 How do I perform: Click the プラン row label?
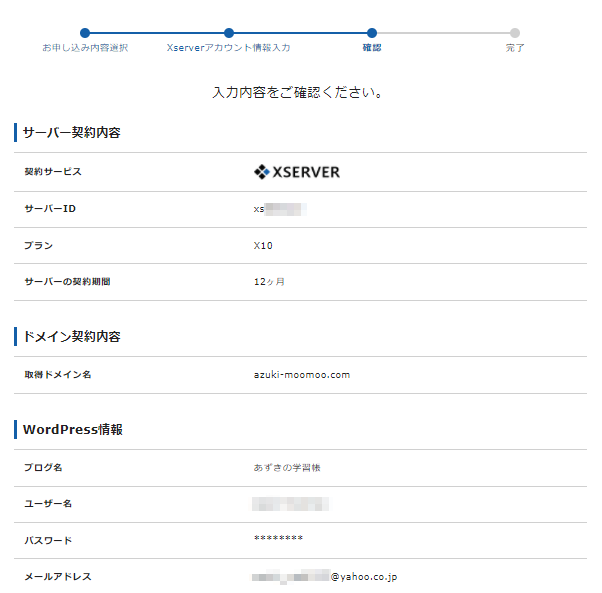(38, 245)
